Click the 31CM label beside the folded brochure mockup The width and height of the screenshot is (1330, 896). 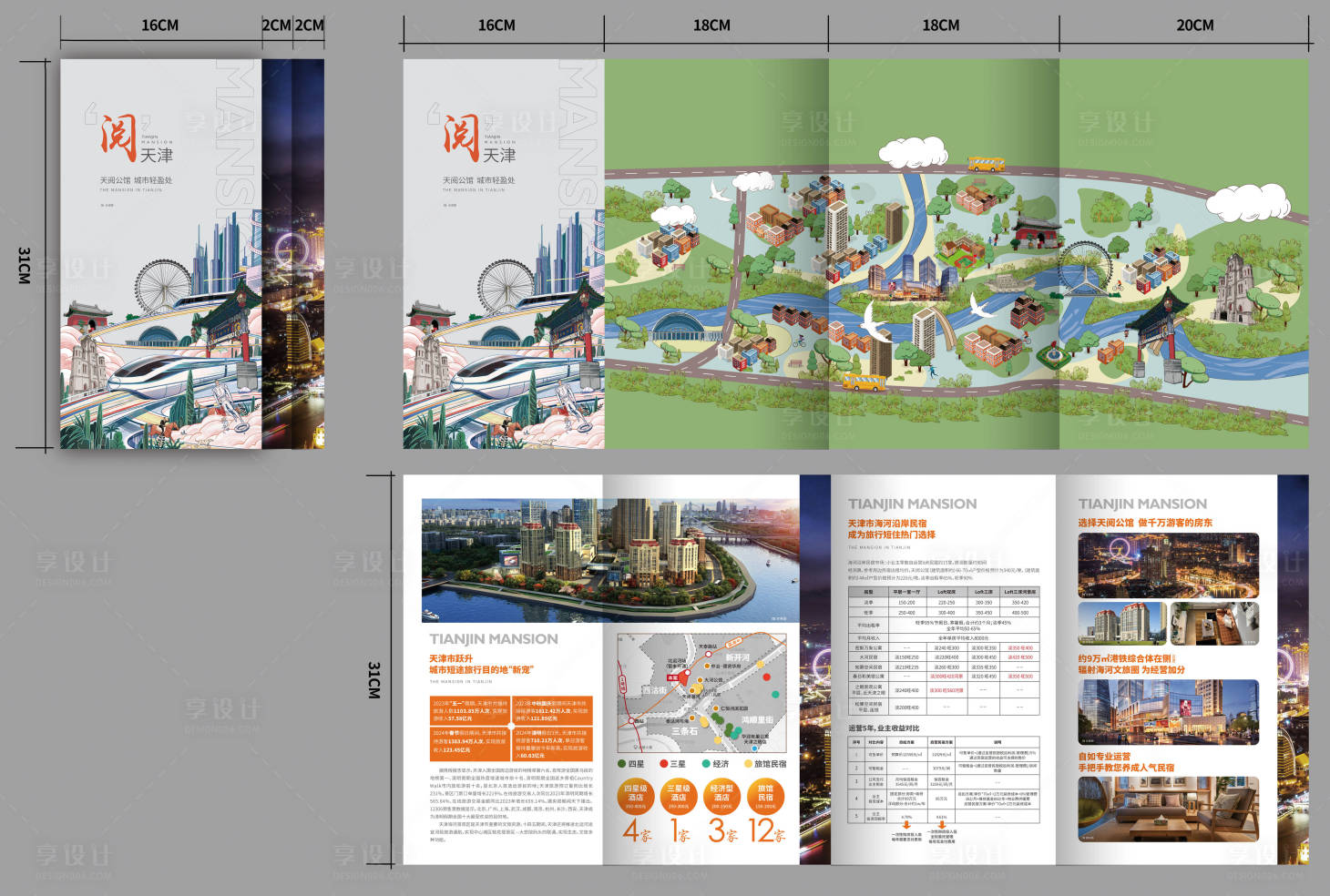25,265
